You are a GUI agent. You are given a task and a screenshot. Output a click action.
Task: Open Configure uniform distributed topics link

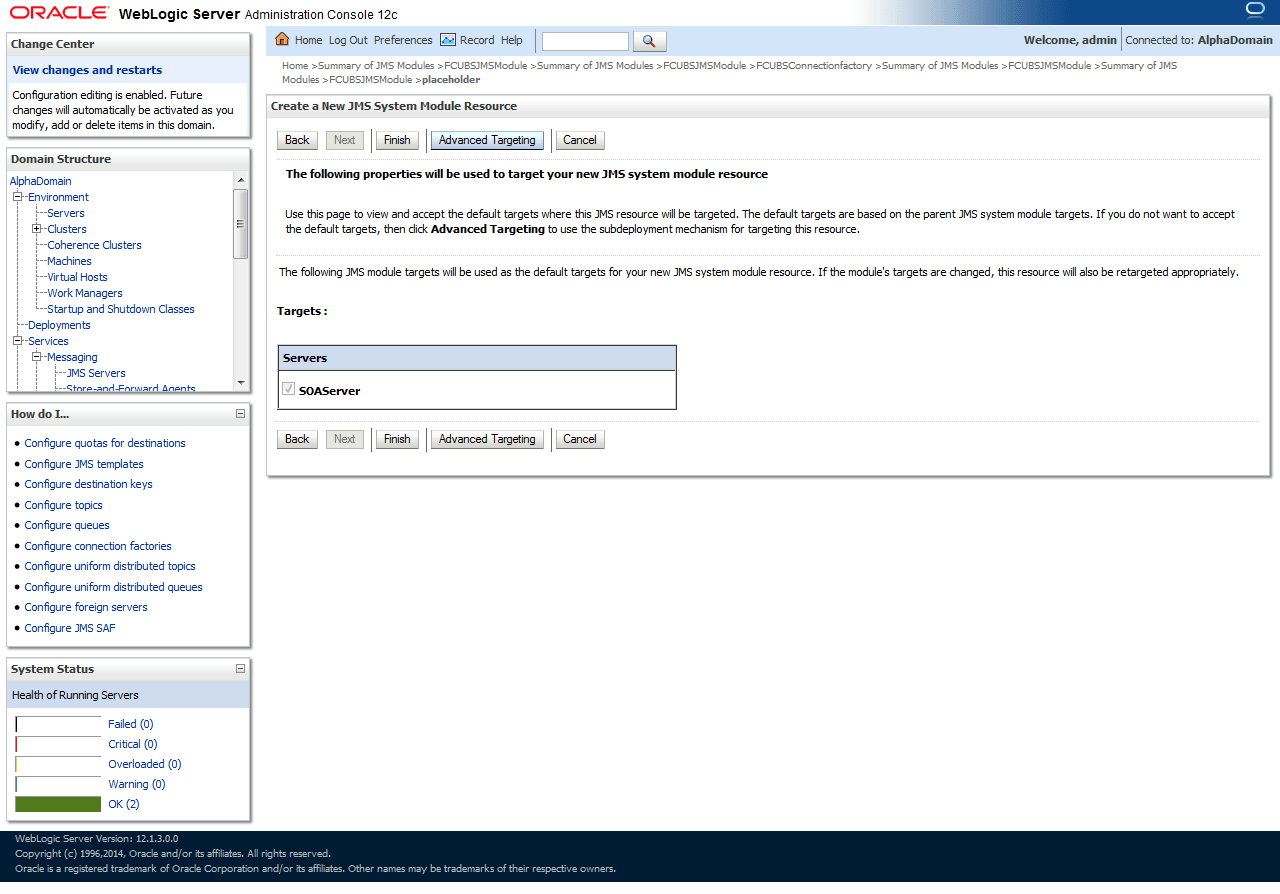click(x=110, y=566)
